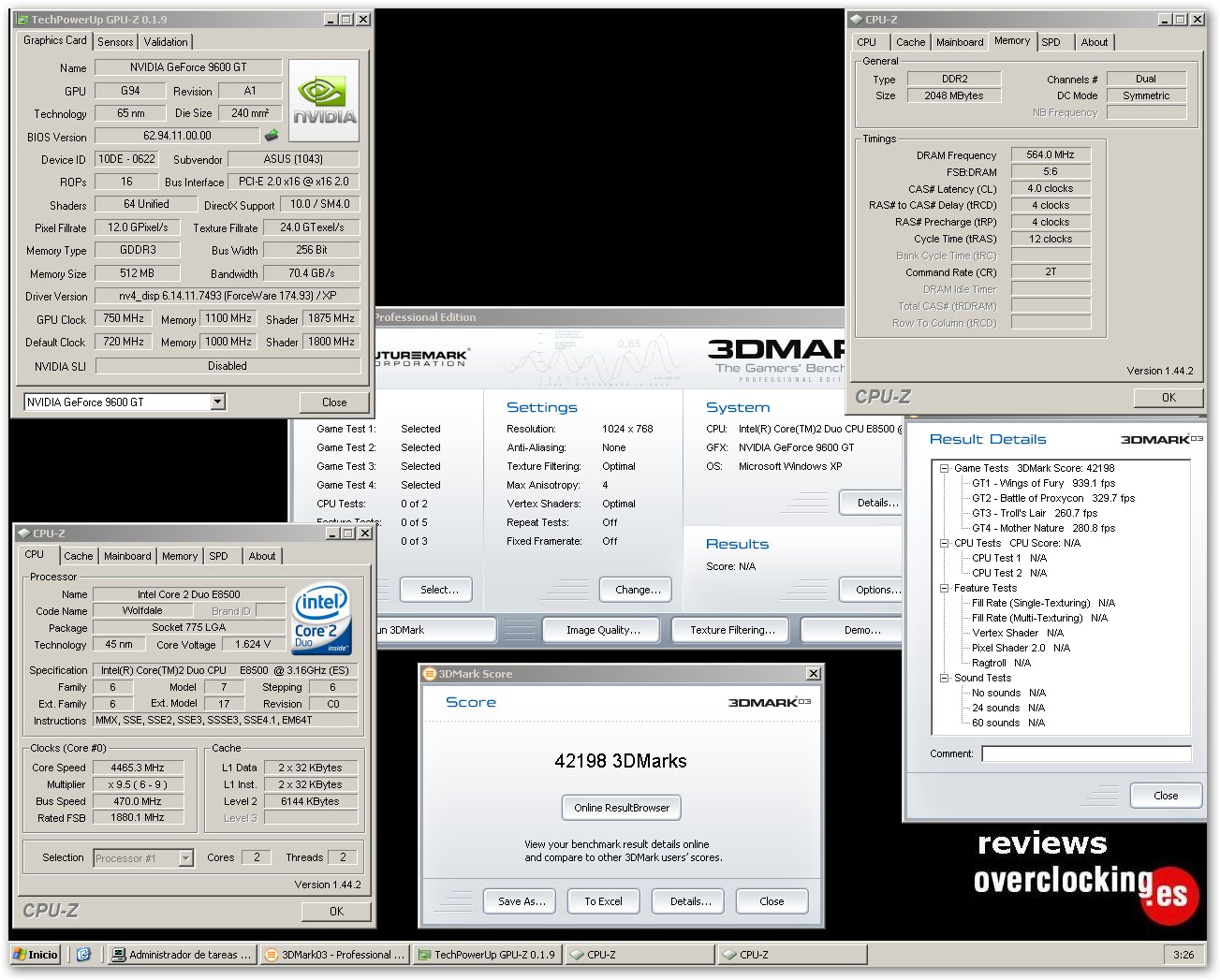Viewport: 1220px width, 980px height.
Task: Click the bottom-left CPU-Z window title icon
Action: (x=23, y=534)
